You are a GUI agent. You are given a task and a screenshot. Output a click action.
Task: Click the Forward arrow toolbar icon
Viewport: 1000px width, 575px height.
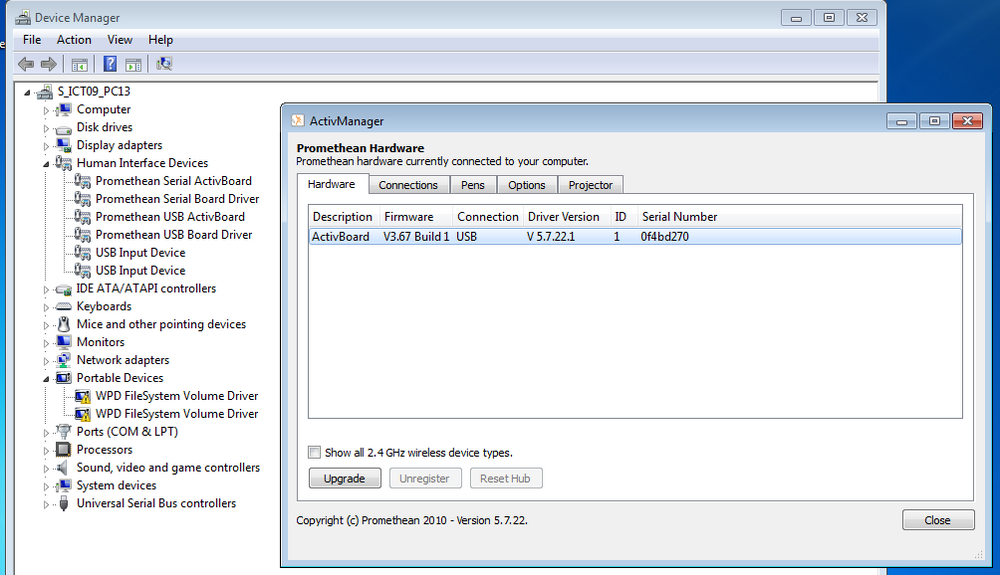point(48,64)
